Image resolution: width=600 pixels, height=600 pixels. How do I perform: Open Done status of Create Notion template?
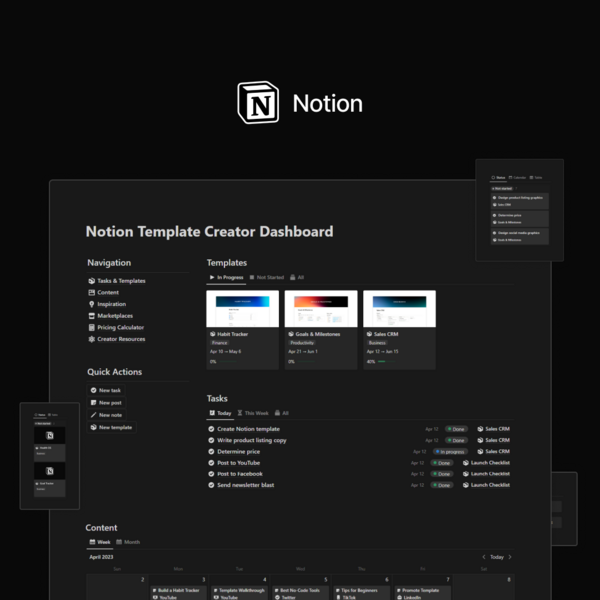(x=456, y=429)
